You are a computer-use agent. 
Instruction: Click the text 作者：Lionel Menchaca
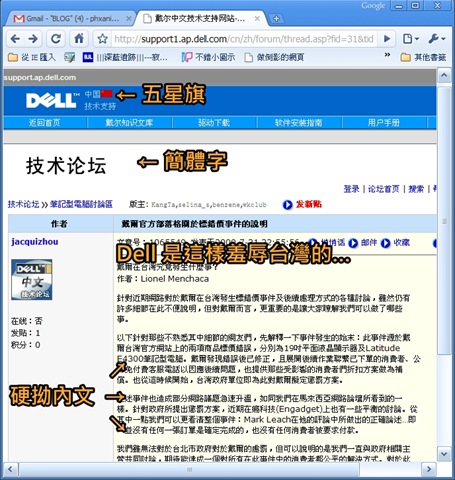[x=163, y=279]
